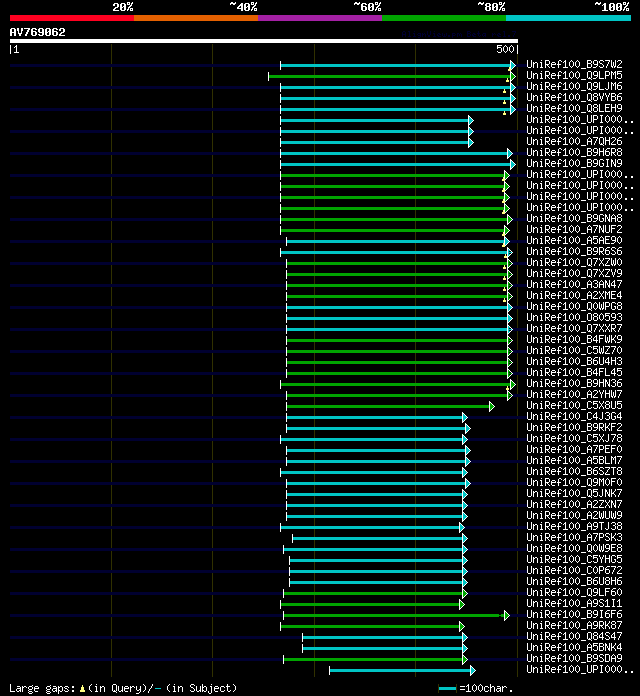This screenshot has height=696, width=640.
Task: Select the UniRef100_A2YHW7 entry
Action: coord(574,395)
